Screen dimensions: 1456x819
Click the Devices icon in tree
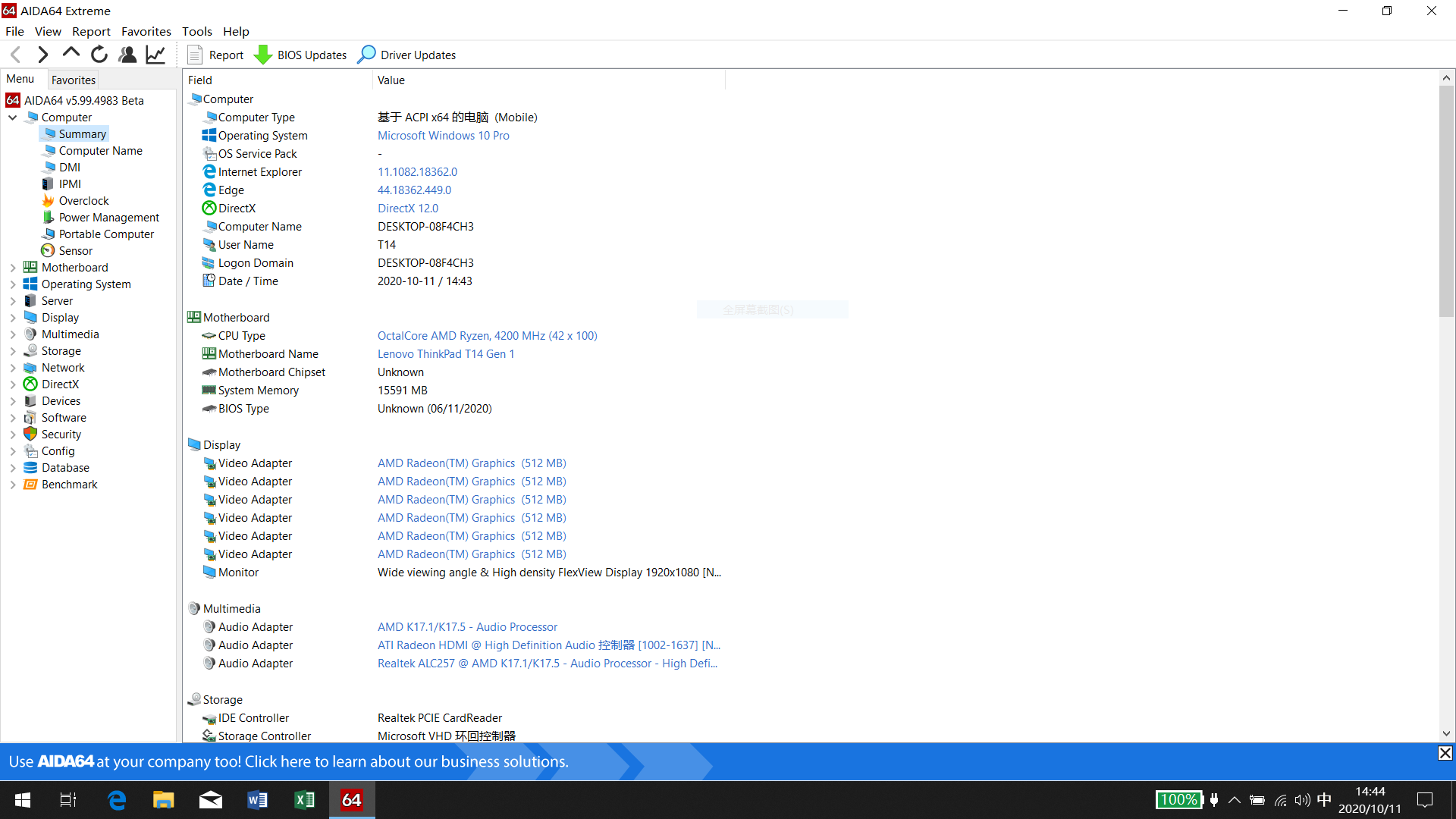pyautogui.click(x=30, y=401)
